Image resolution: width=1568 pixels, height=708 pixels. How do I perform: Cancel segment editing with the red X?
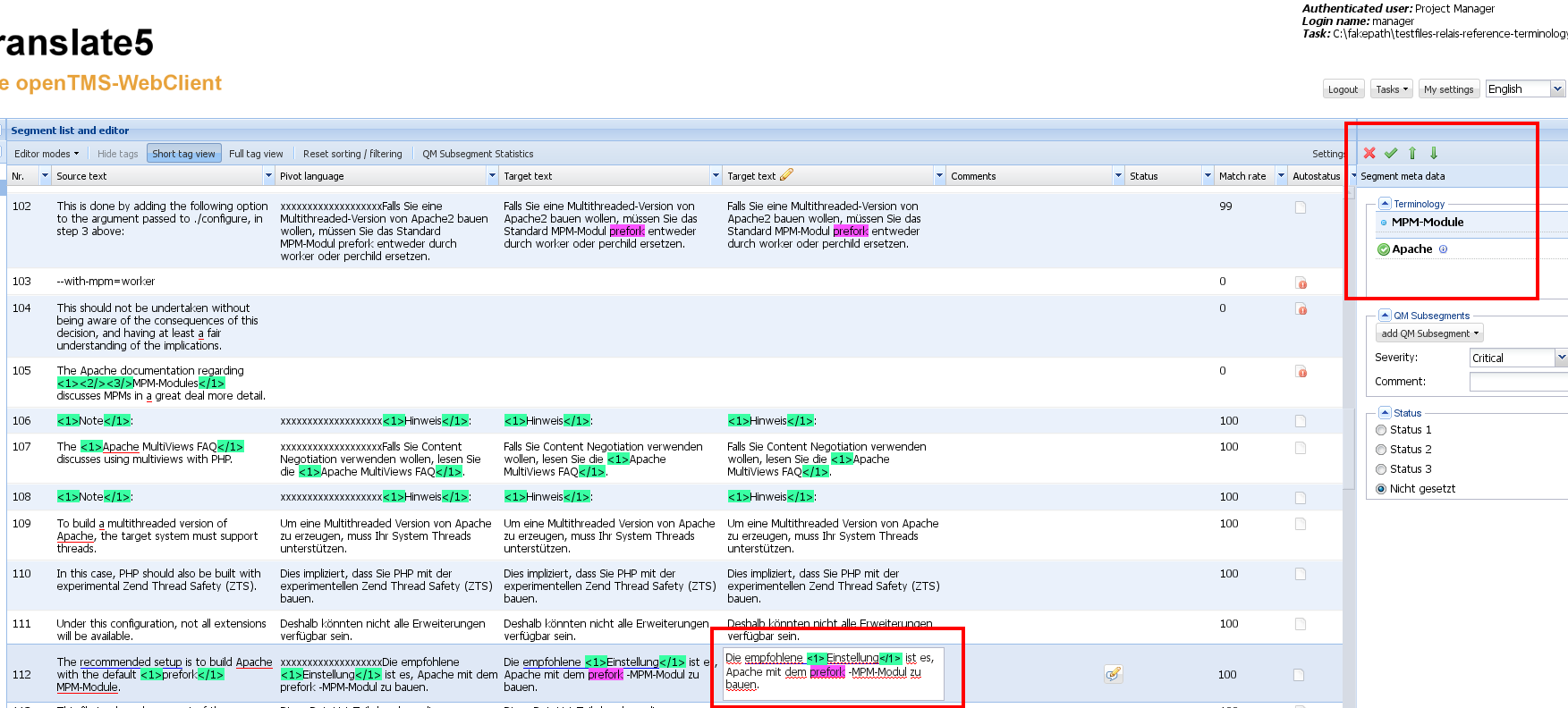[1369, 153]
